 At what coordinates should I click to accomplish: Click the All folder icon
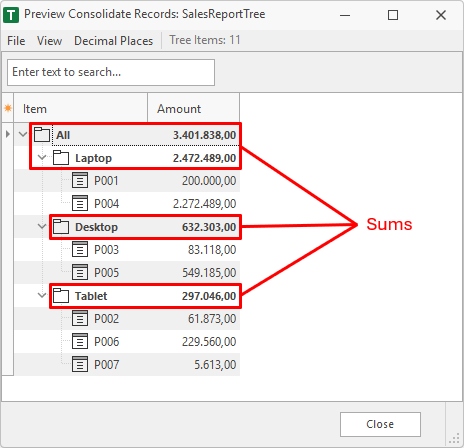[42, 135]
